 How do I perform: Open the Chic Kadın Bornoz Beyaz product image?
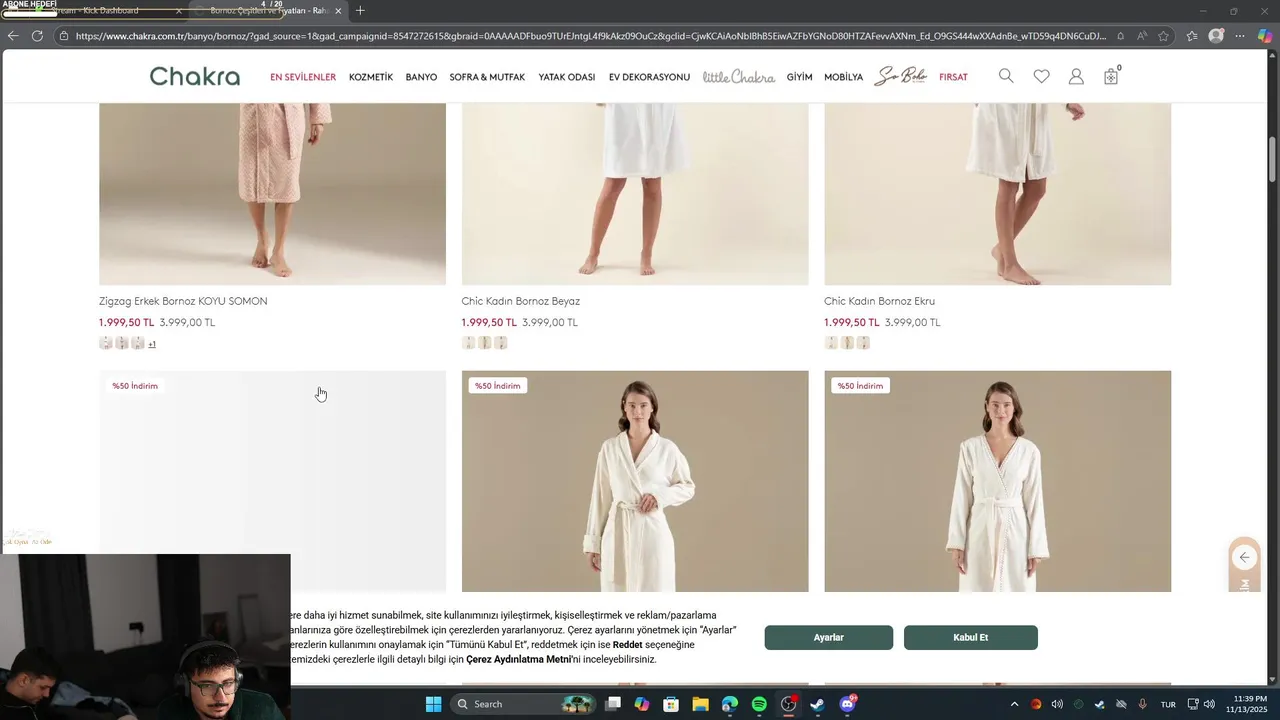pyautogui.click(x=635, y=193)
